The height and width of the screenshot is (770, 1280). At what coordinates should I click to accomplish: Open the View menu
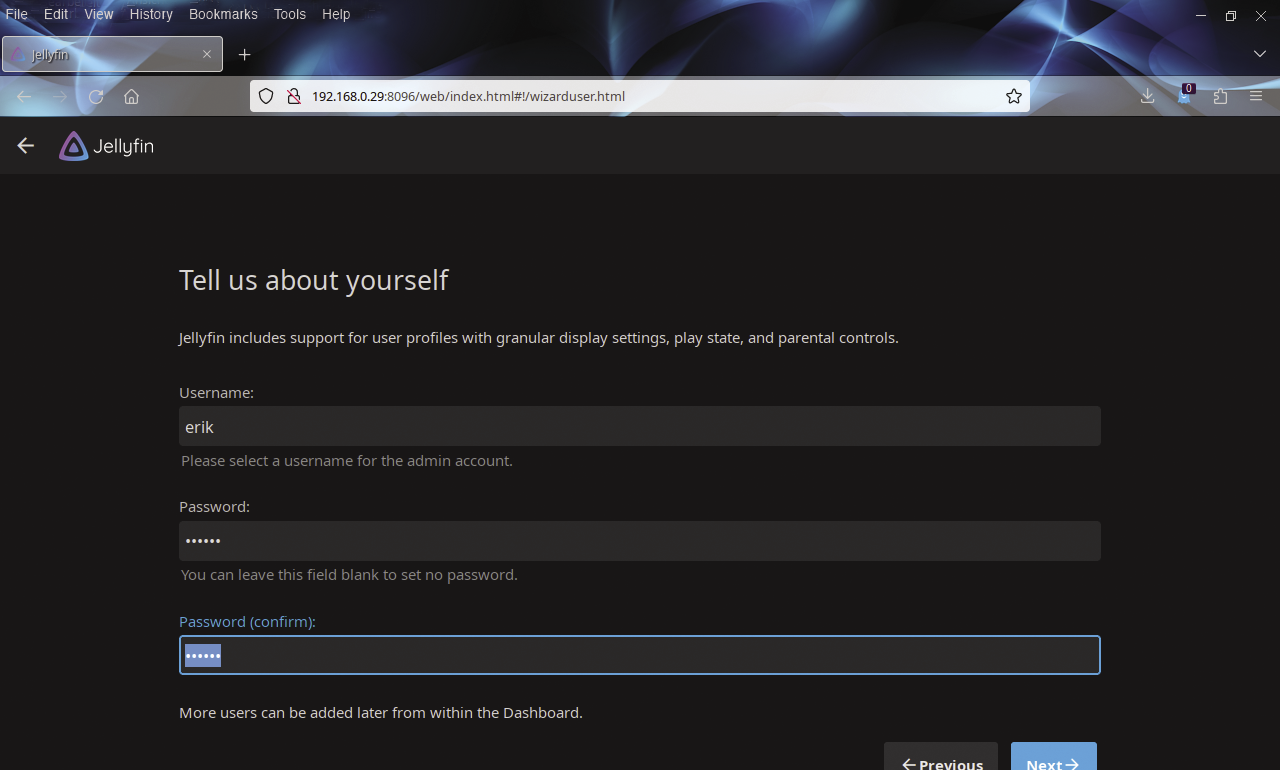pyautogui.click(x=99, y=14)
